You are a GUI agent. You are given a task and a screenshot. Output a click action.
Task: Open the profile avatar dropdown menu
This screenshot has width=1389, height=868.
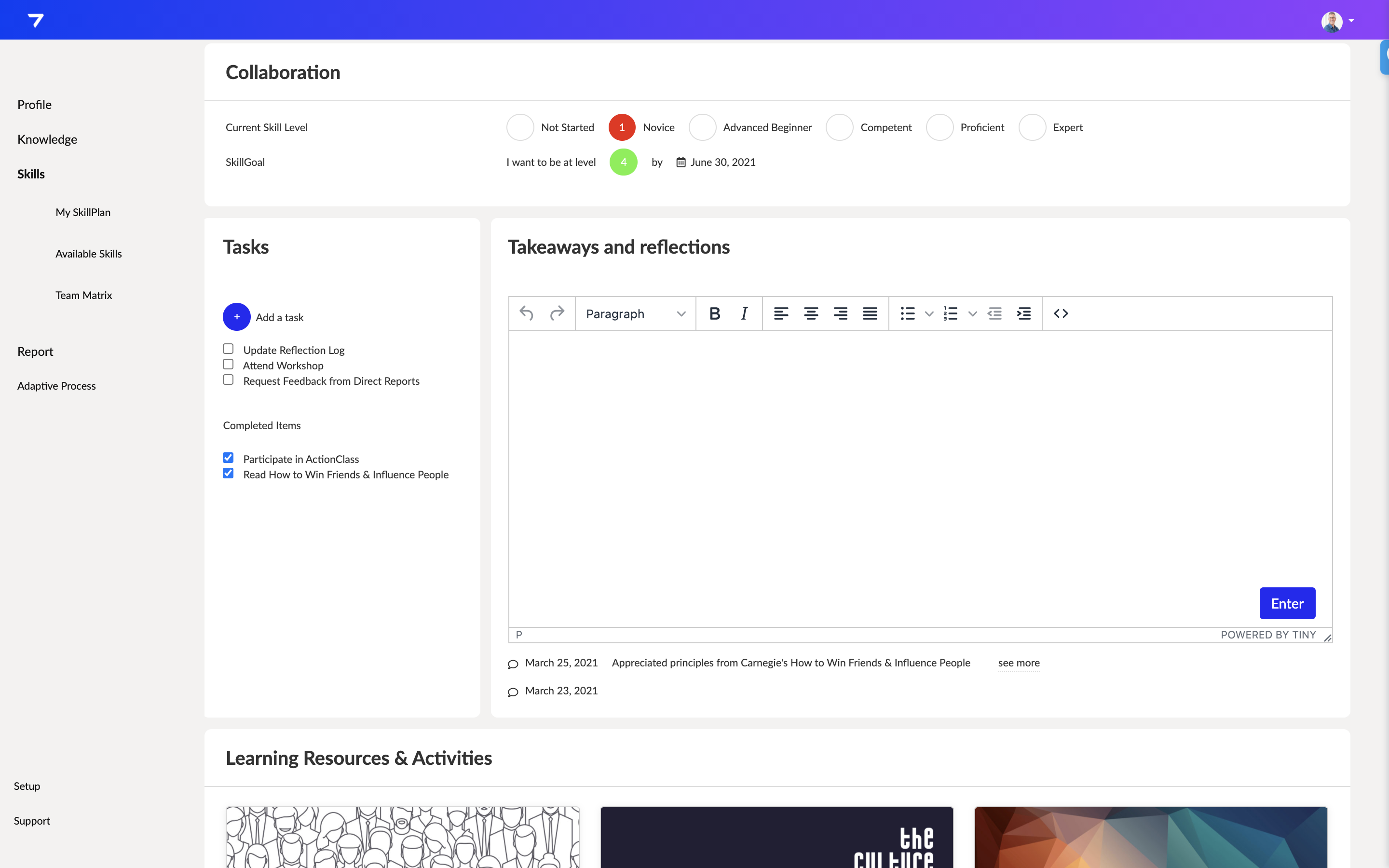[1337, 21]
